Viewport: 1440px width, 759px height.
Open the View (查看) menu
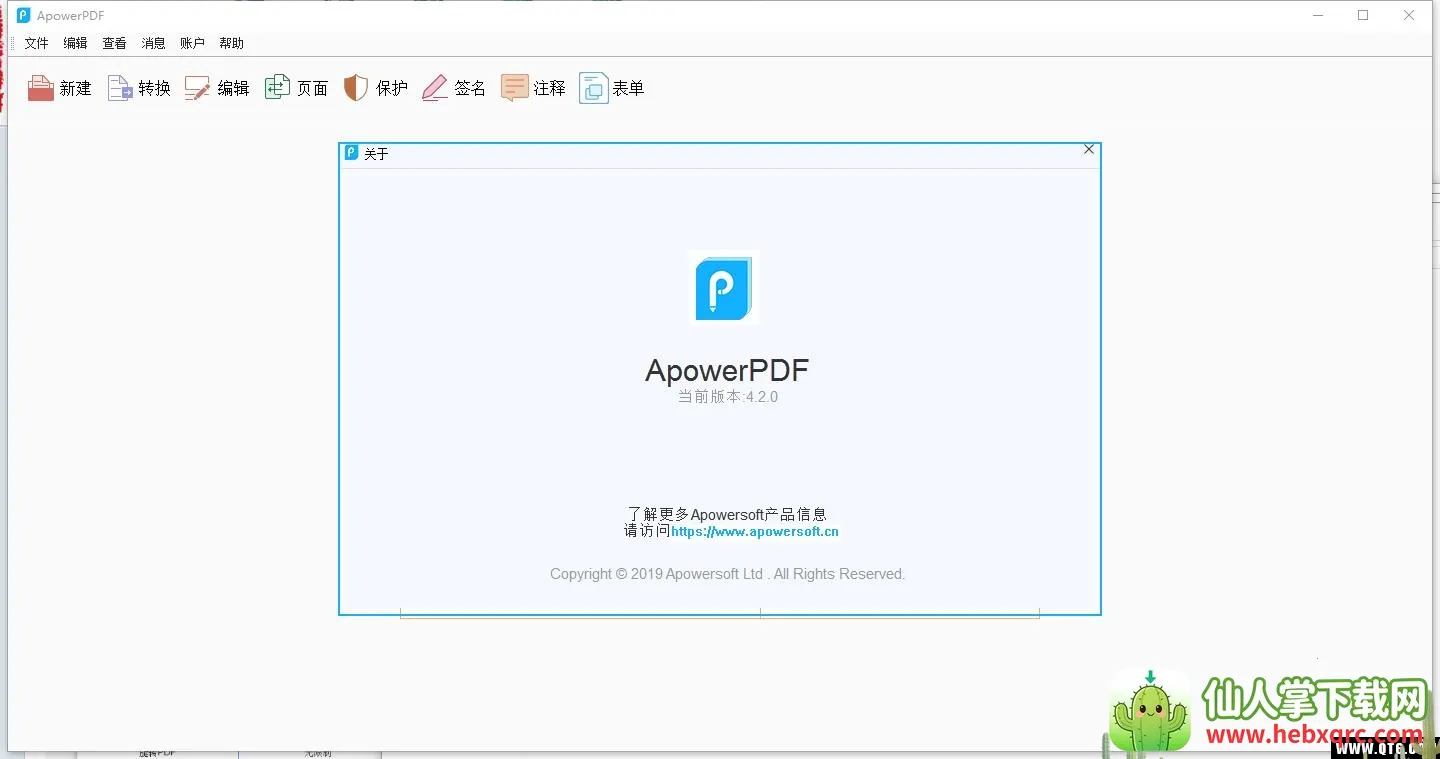114,43
